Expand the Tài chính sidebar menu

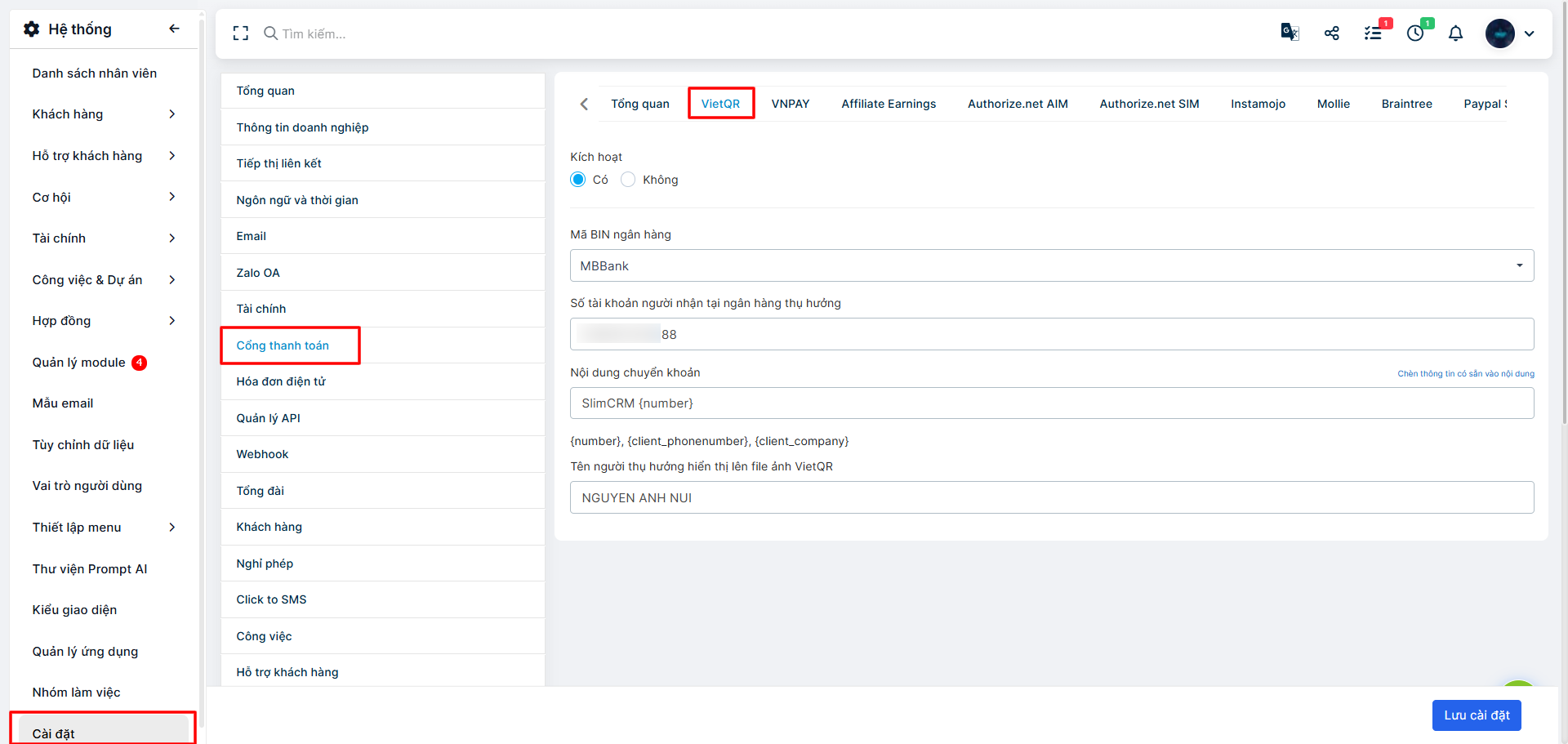pos(103,238)
